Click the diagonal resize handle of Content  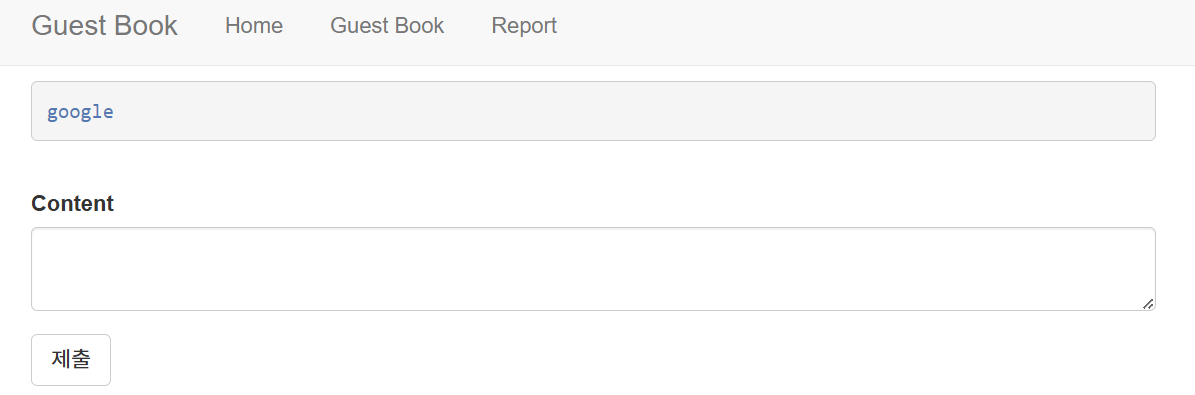pyautogui.click(x=1148, y=303)
